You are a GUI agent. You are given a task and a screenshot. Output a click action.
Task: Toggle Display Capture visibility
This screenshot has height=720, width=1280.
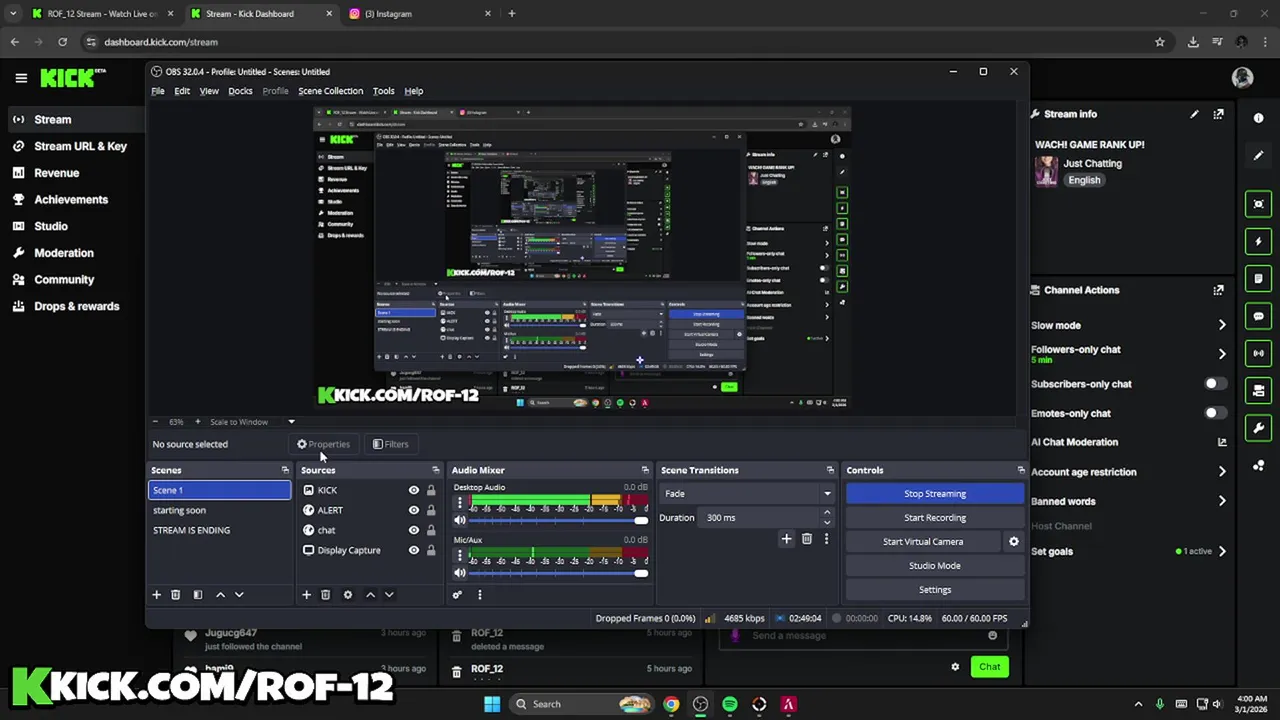point(413,551)
